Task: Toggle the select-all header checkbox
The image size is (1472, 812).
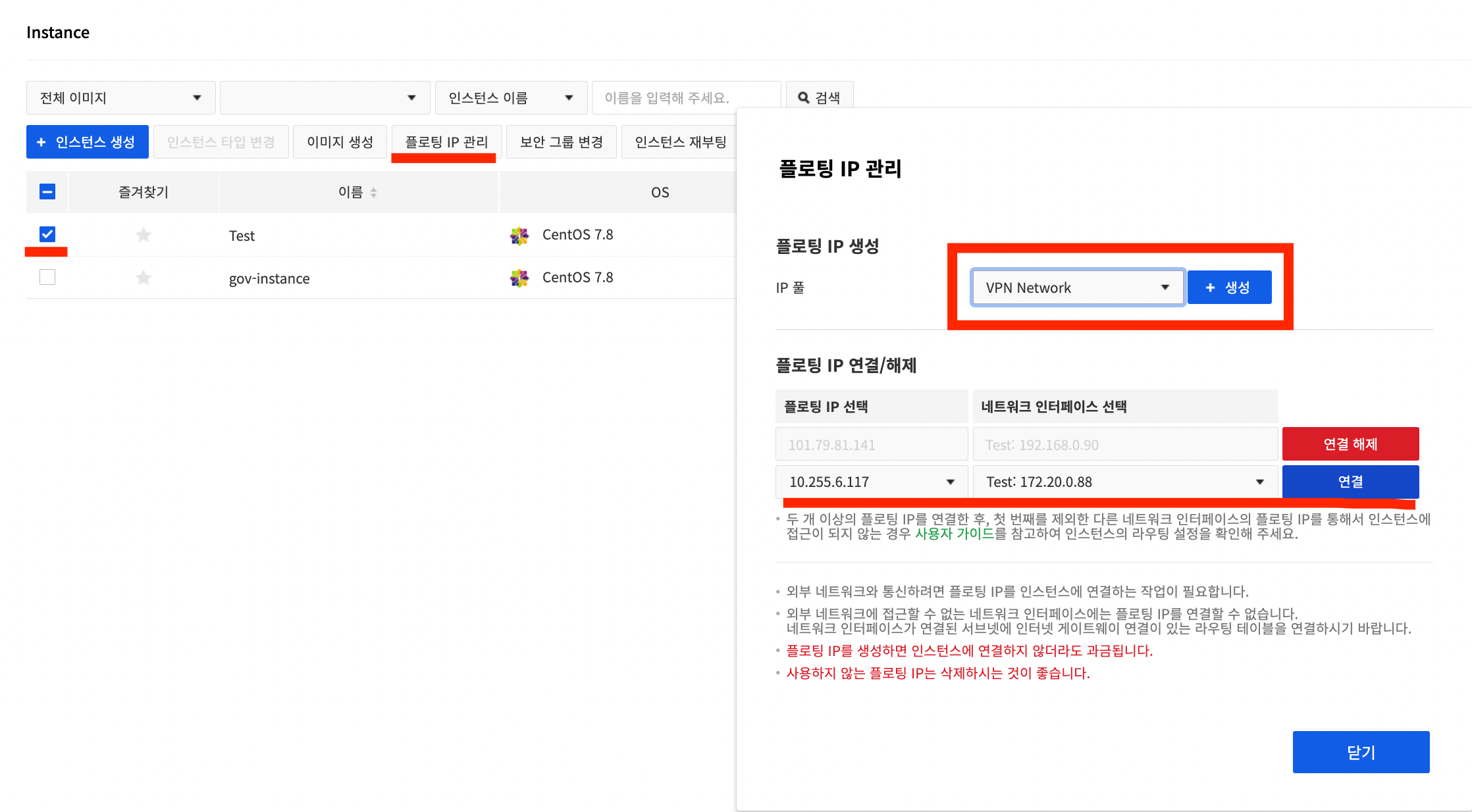Action: point(47,191)
